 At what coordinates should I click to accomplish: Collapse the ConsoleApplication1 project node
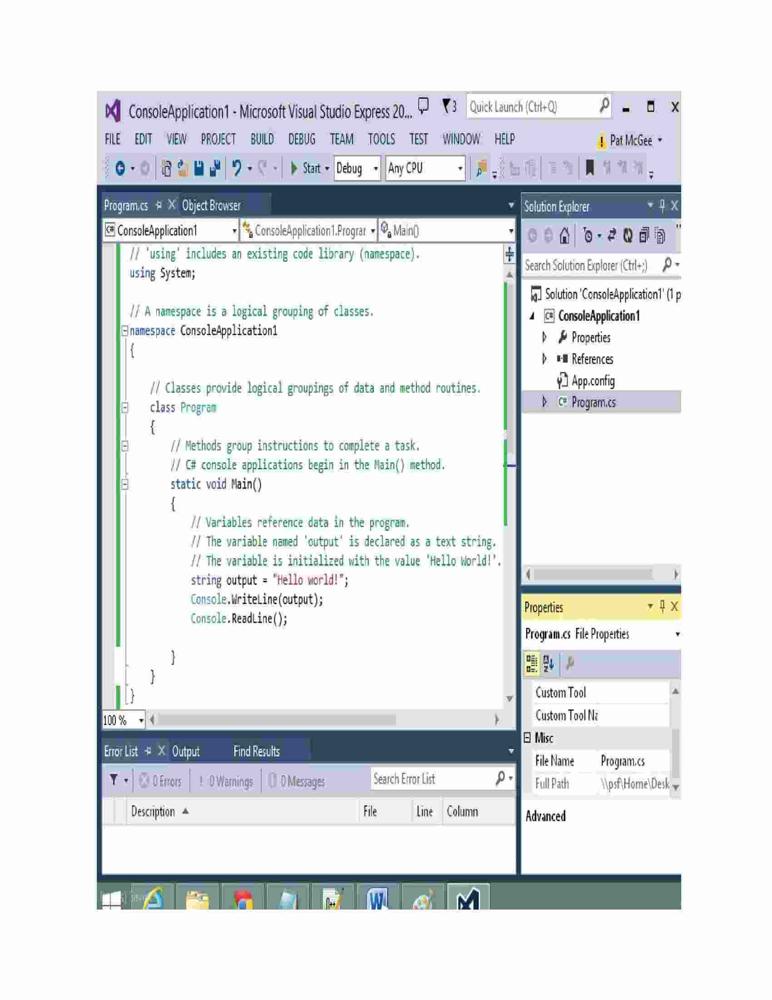coord(532,316)
